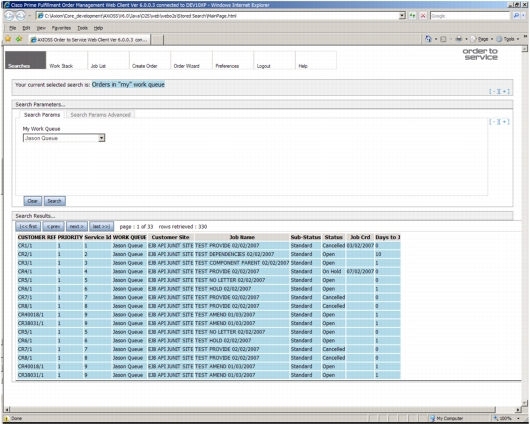Open the recent pages dropdown beside Forward
Screen dimensions: 530x425
(x=29, y=16)
